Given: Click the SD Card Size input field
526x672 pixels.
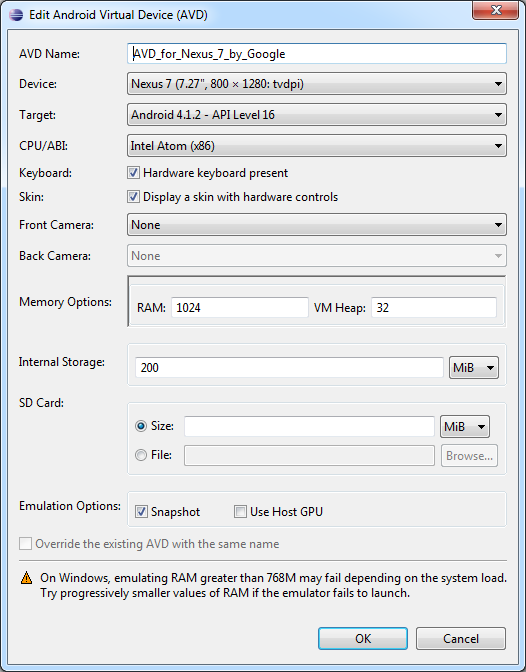Looking at the screenshot, I should coord(310,426).
